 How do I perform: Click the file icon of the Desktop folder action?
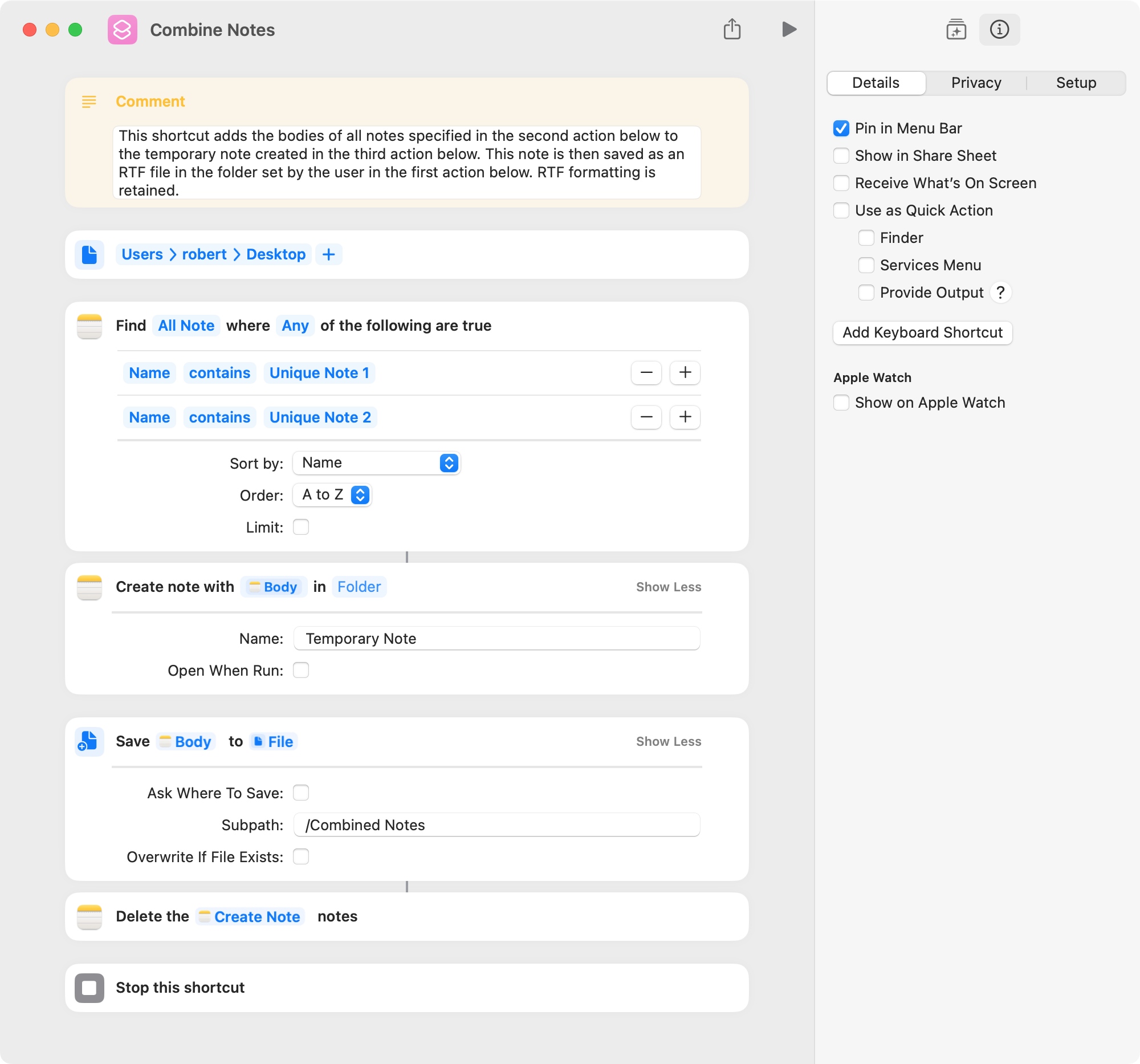pyautogui.click(x=89, y=255)
